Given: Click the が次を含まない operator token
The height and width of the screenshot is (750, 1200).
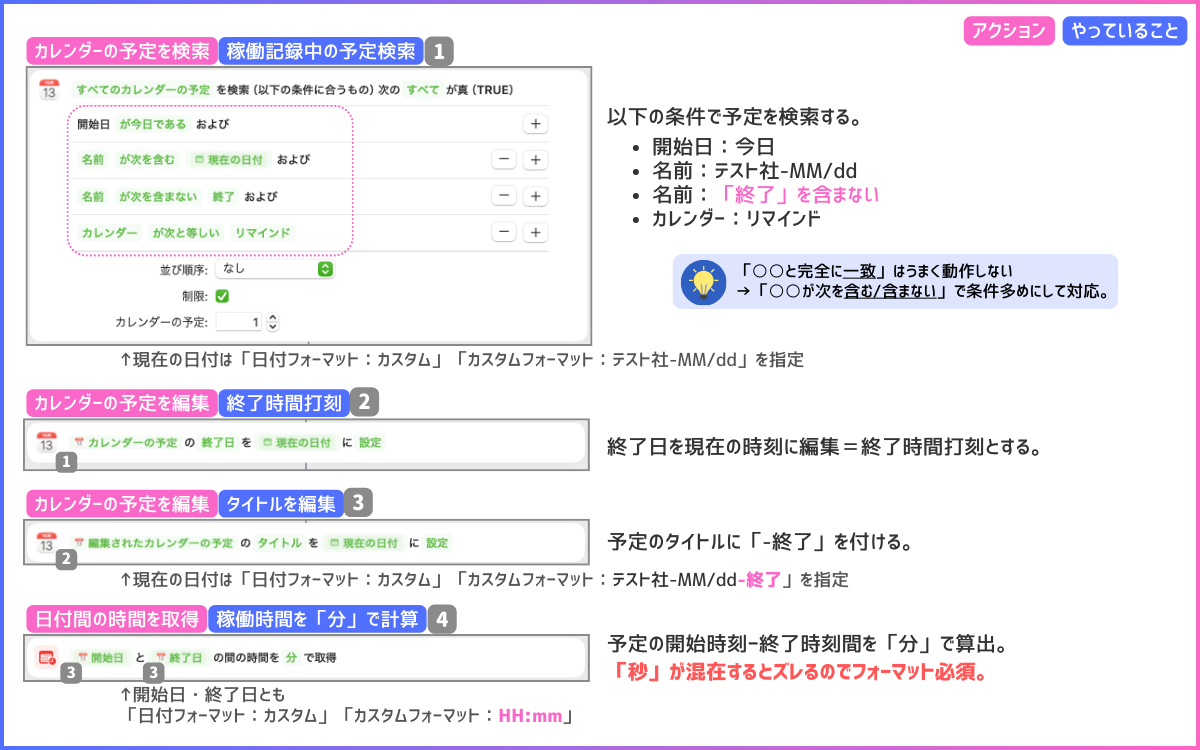Looking at the screenshot, I should pos(158,196).
